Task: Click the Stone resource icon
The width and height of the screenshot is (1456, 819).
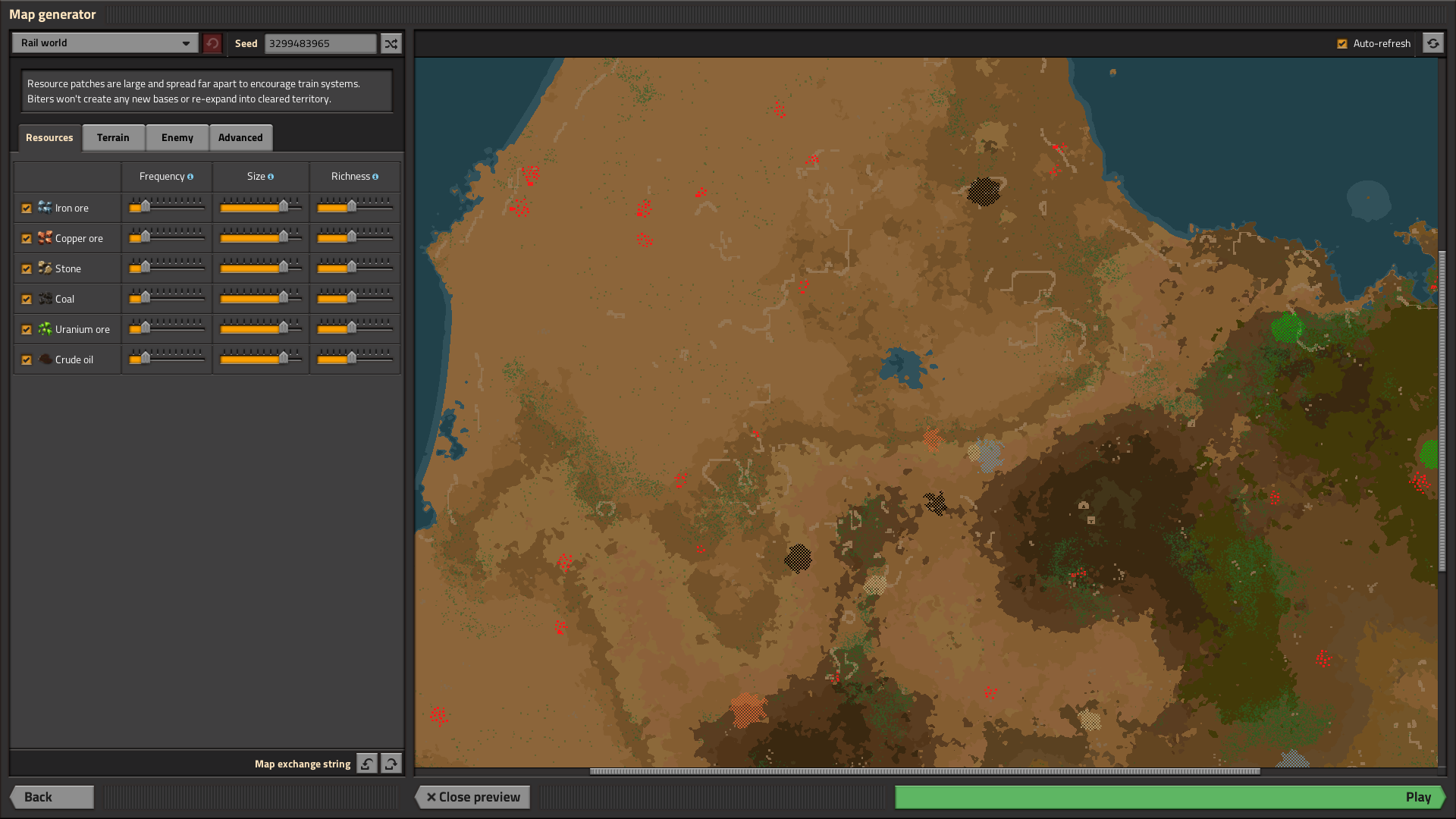Action: coord(45,268)
